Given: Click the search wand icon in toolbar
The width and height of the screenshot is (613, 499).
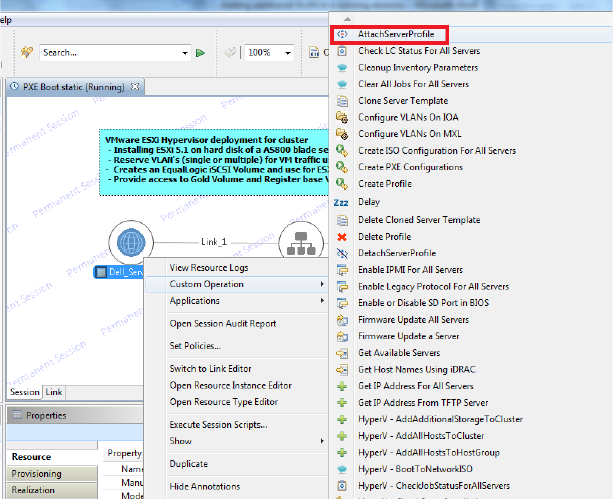Looking at the screenshot, I should click(28, 53).
